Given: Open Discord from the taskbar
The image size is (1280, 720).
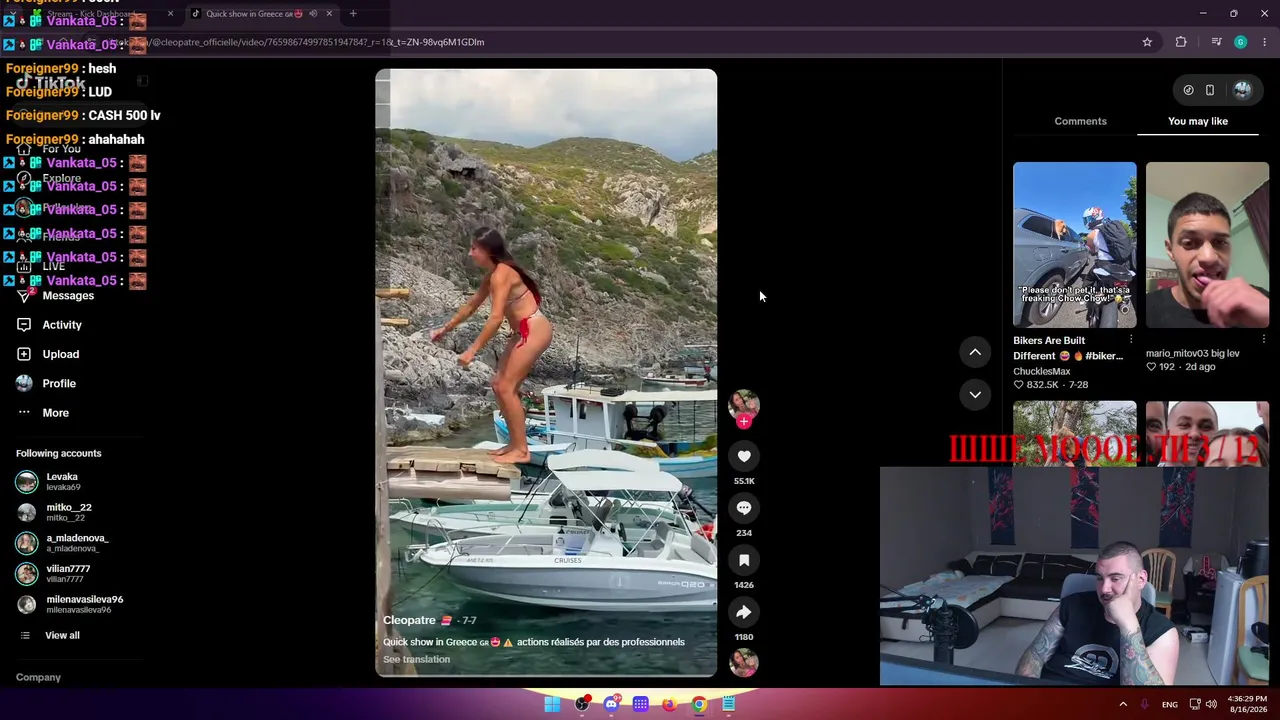Looking at the screenshot, I should pos(611,704).
